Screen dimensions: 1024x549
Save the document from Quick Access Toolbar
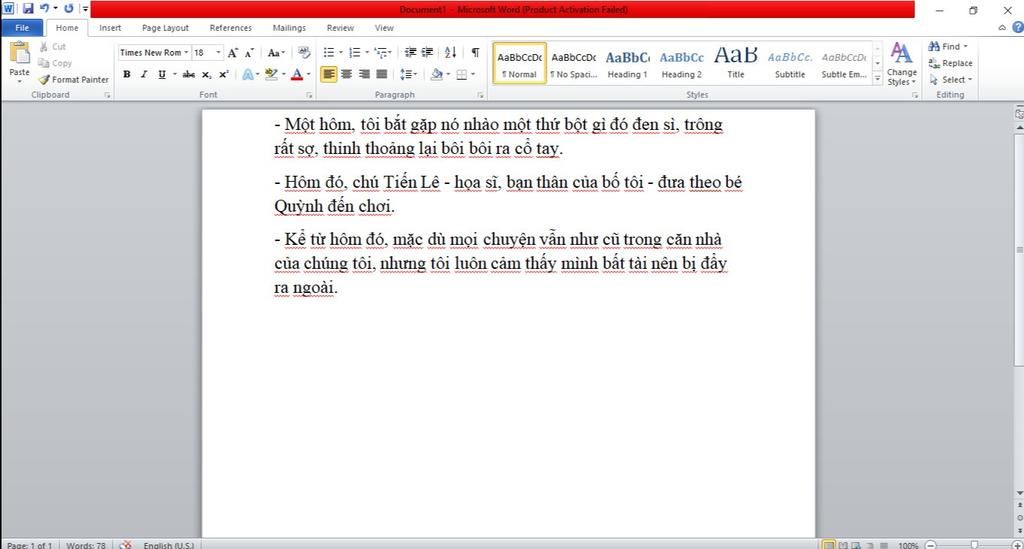(27, 8)
